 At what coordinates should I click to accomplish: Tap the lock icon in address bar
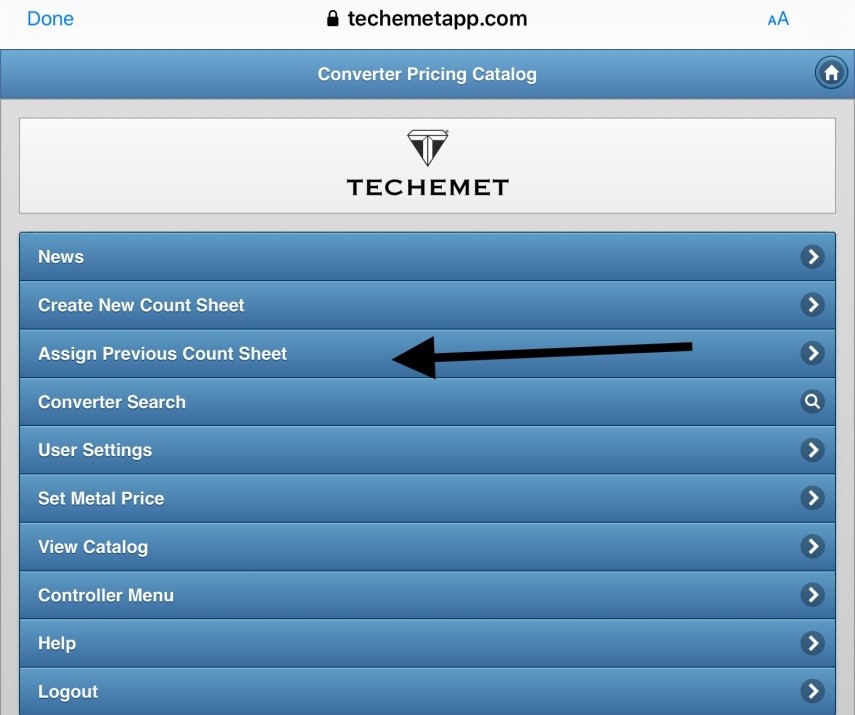[x=334, y=19]
